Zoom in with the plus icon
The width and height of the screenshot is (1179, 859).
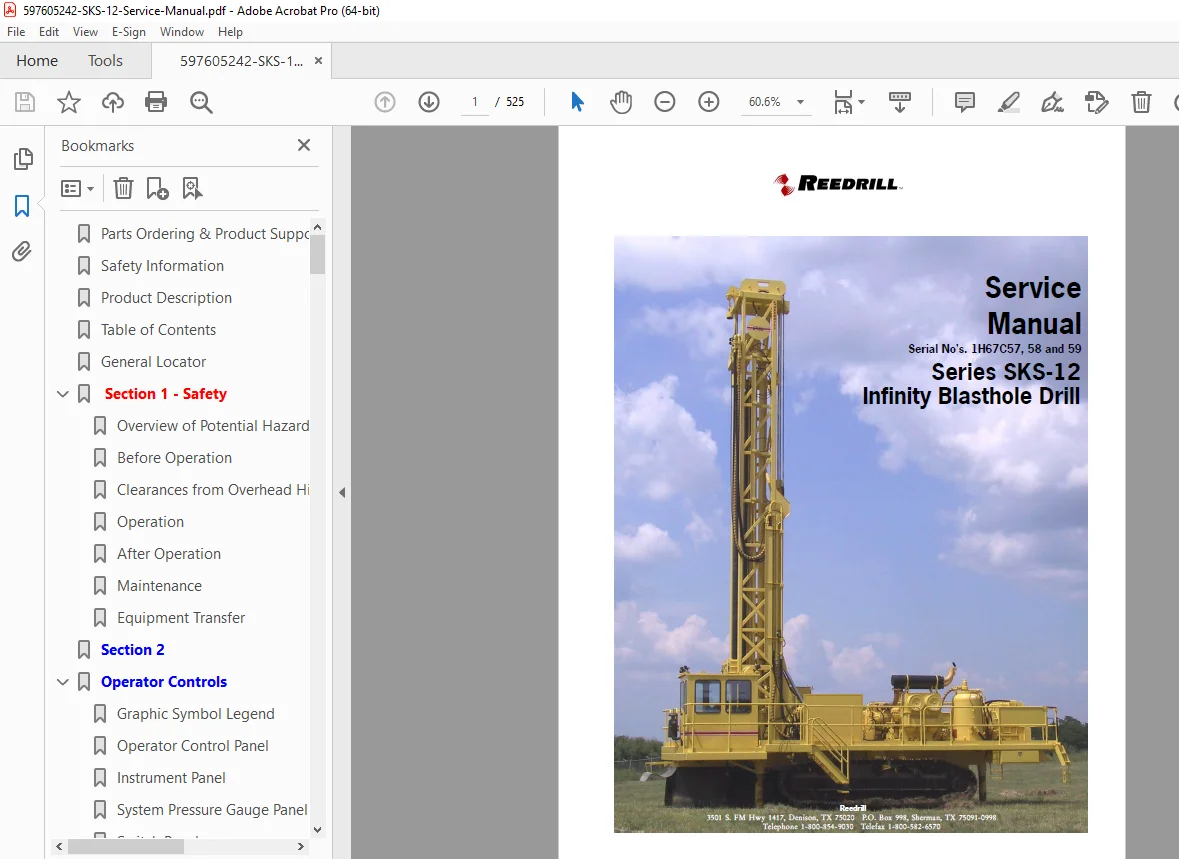[708, 102]
